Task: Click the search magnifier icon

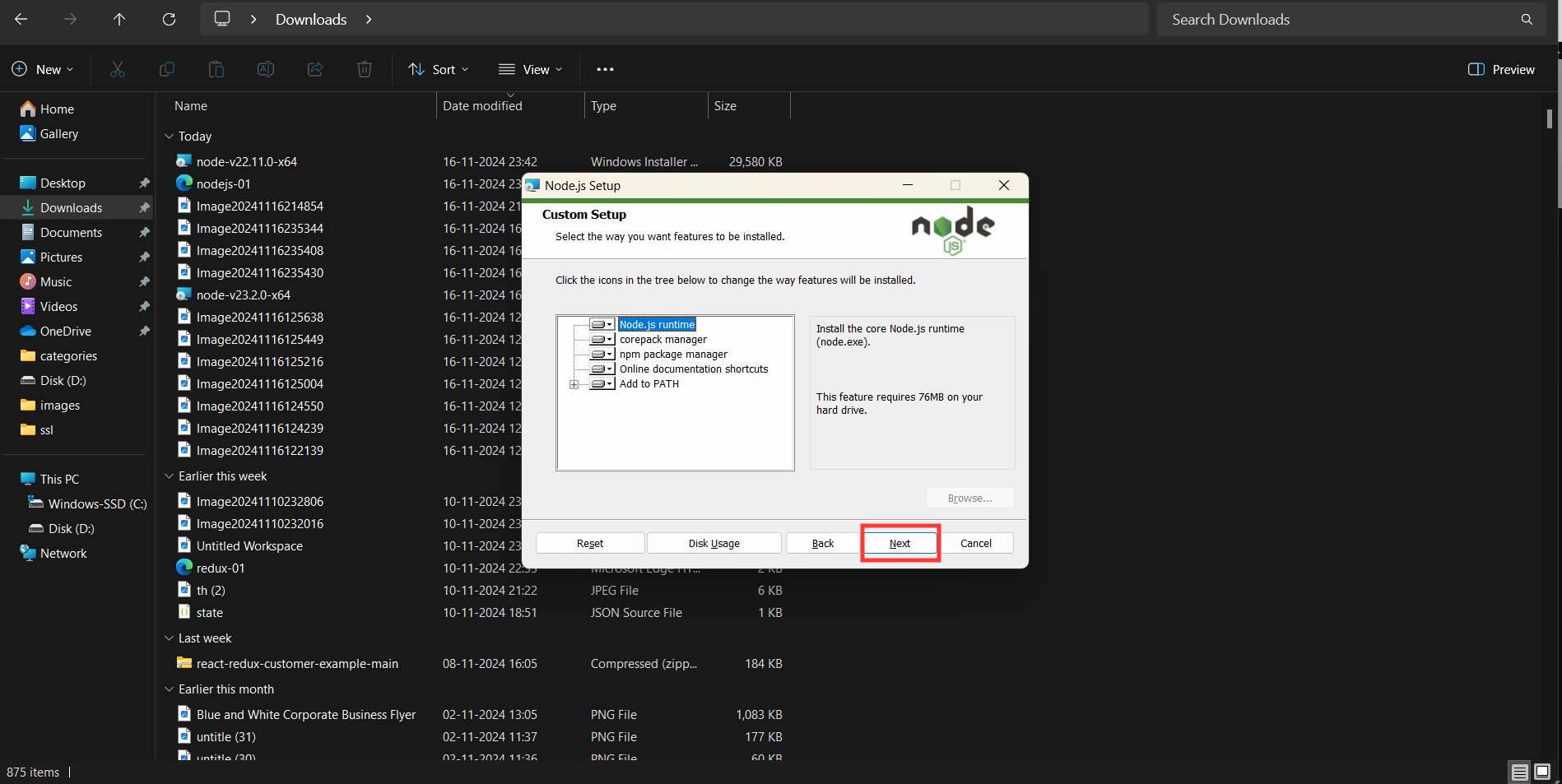Action: coord(1527,19)
